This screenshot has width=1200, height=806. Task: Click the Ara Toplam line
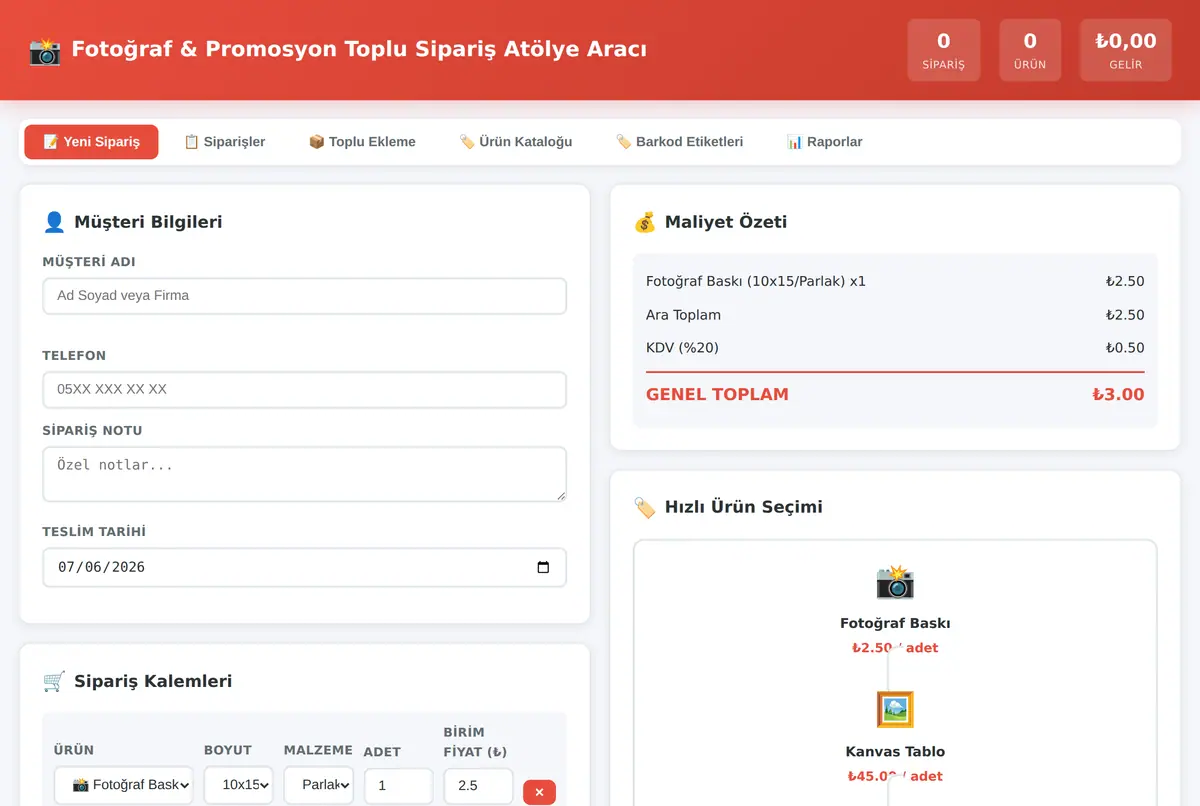895,315
